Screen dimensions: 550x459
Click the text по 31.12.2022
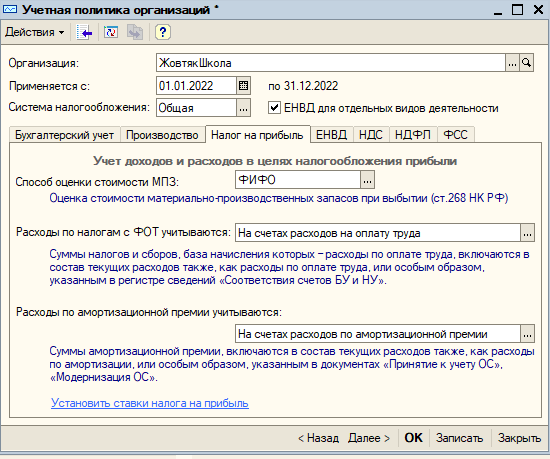[303, 86]
